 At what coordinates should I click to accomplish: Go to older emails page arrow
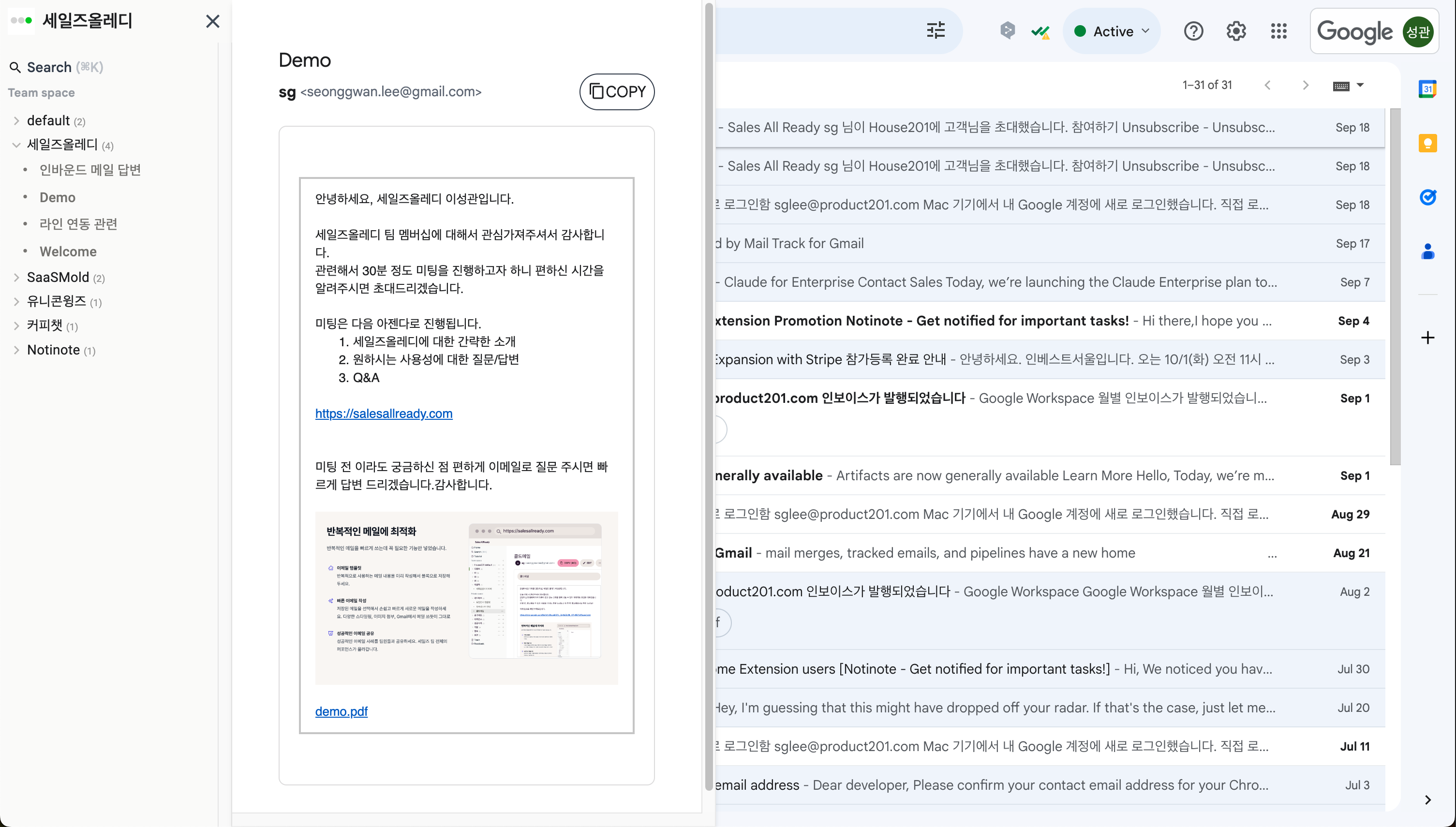1306,85
